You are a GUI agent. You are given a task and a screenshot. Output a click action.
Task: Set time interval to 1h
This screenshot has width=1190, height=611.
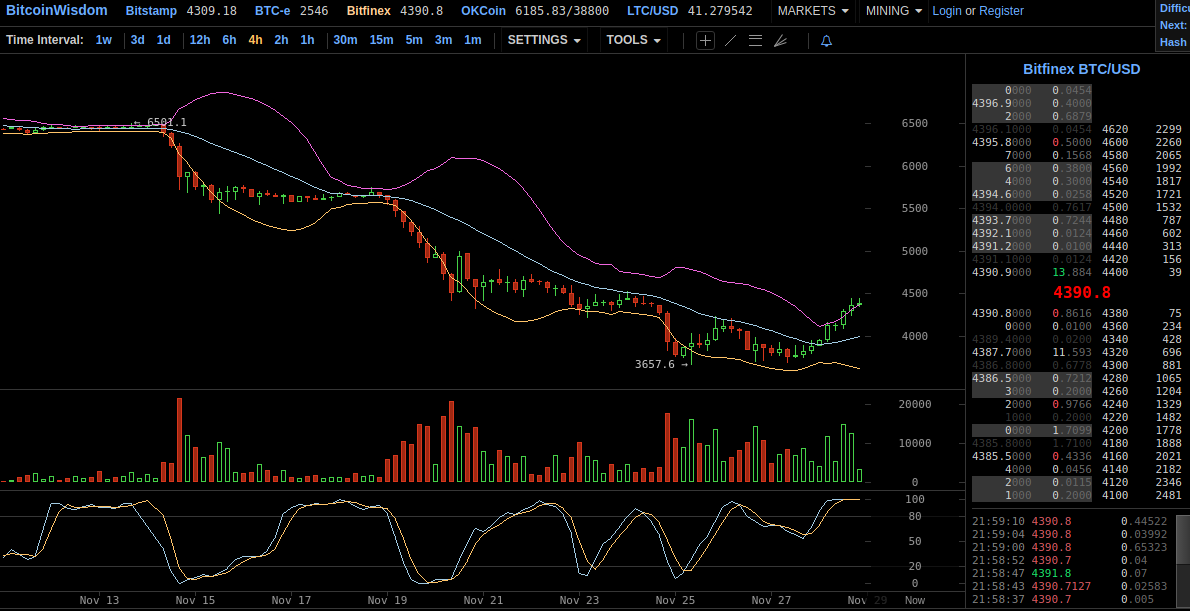click(x=307, y=40)
